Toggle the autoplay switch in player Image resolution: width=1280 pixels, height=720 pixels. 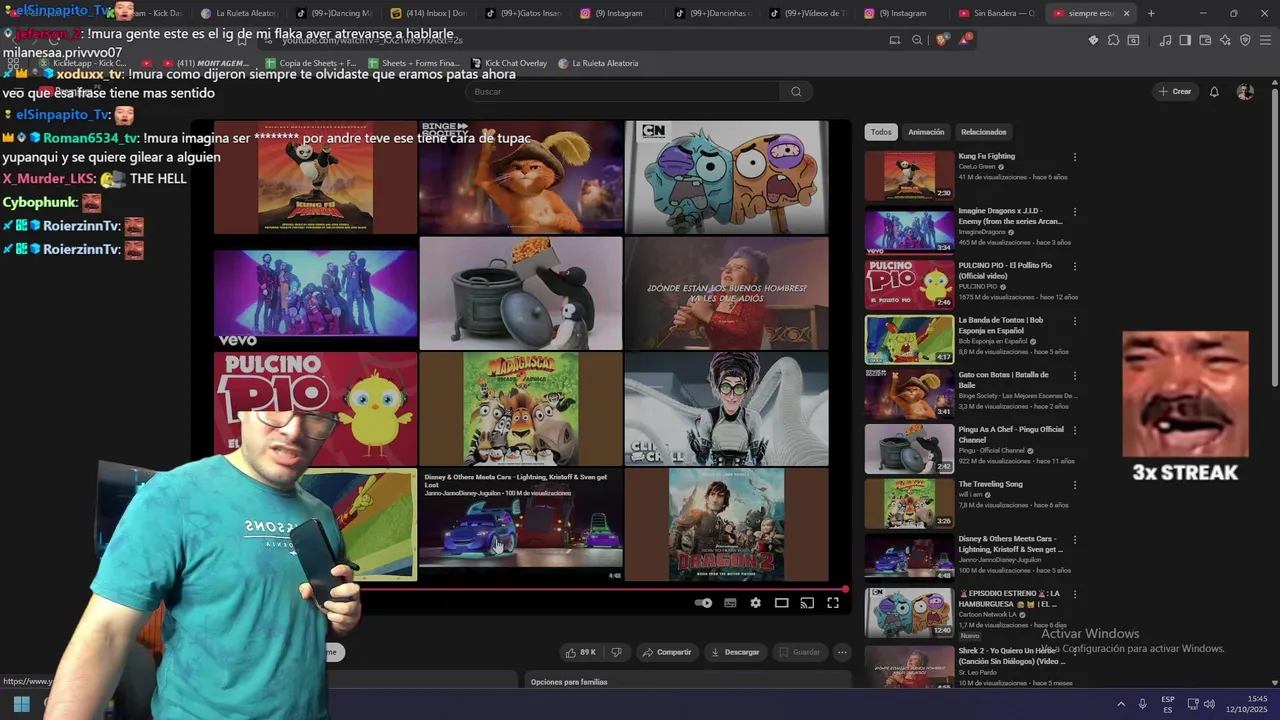point(703,603)
